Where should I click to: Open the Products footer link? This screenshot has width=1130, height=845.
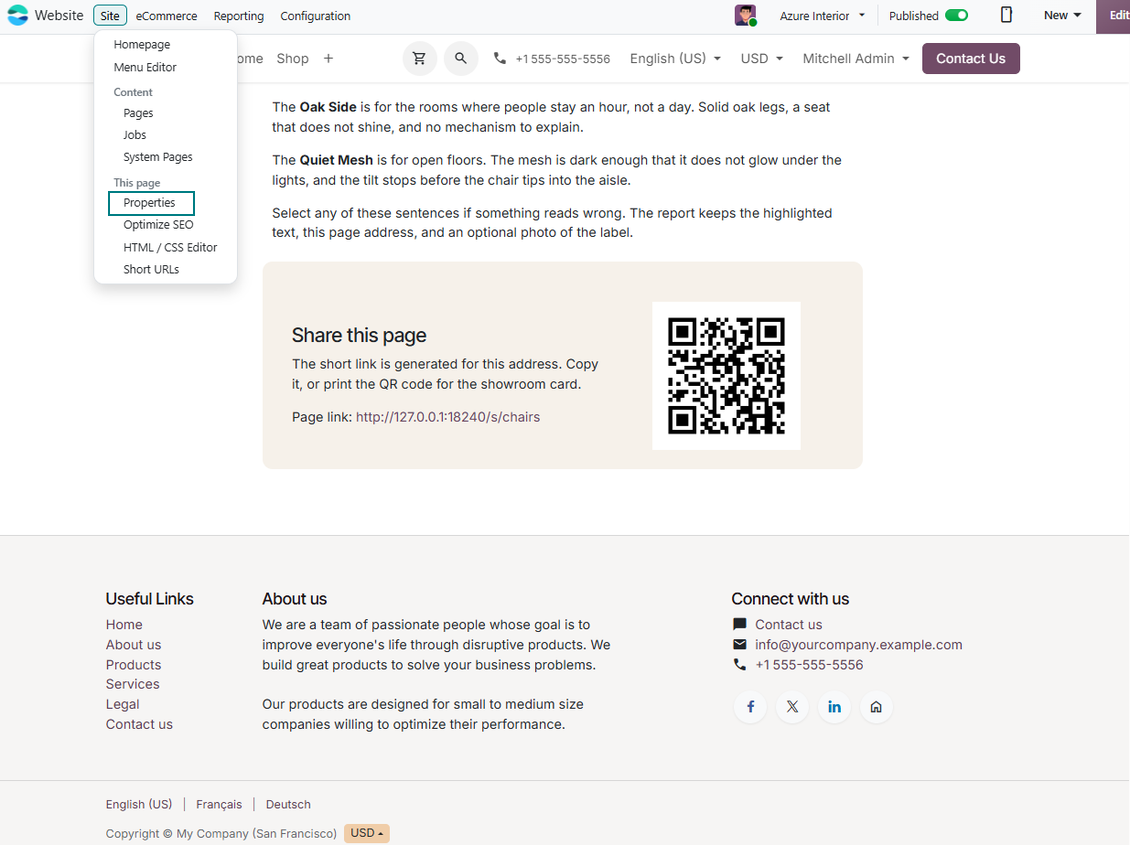pos(133,665)
